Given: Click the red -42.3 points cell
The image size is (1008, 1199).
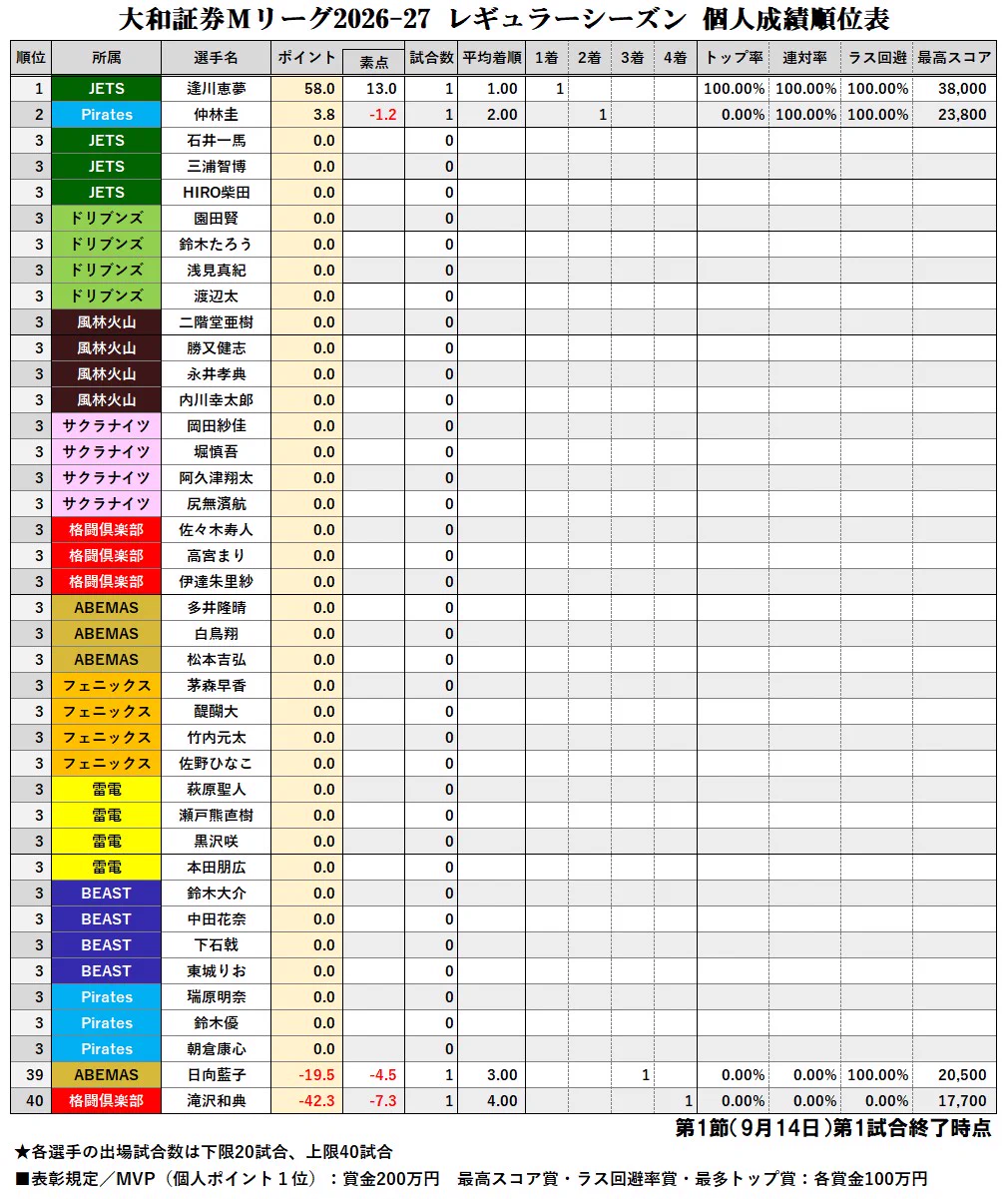Looking at the screenshot, I should click(306, 1101).
